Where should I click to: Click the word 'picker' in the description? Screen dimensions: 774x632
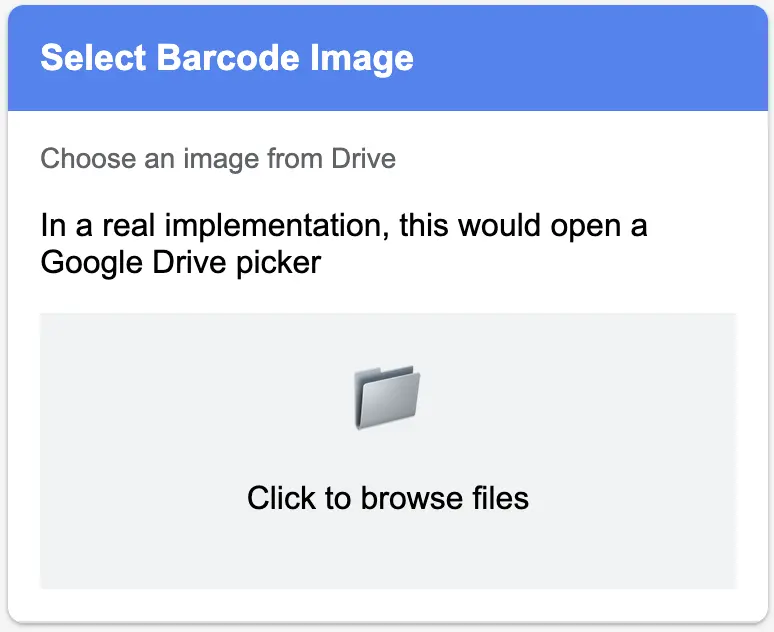pos(278,263)
